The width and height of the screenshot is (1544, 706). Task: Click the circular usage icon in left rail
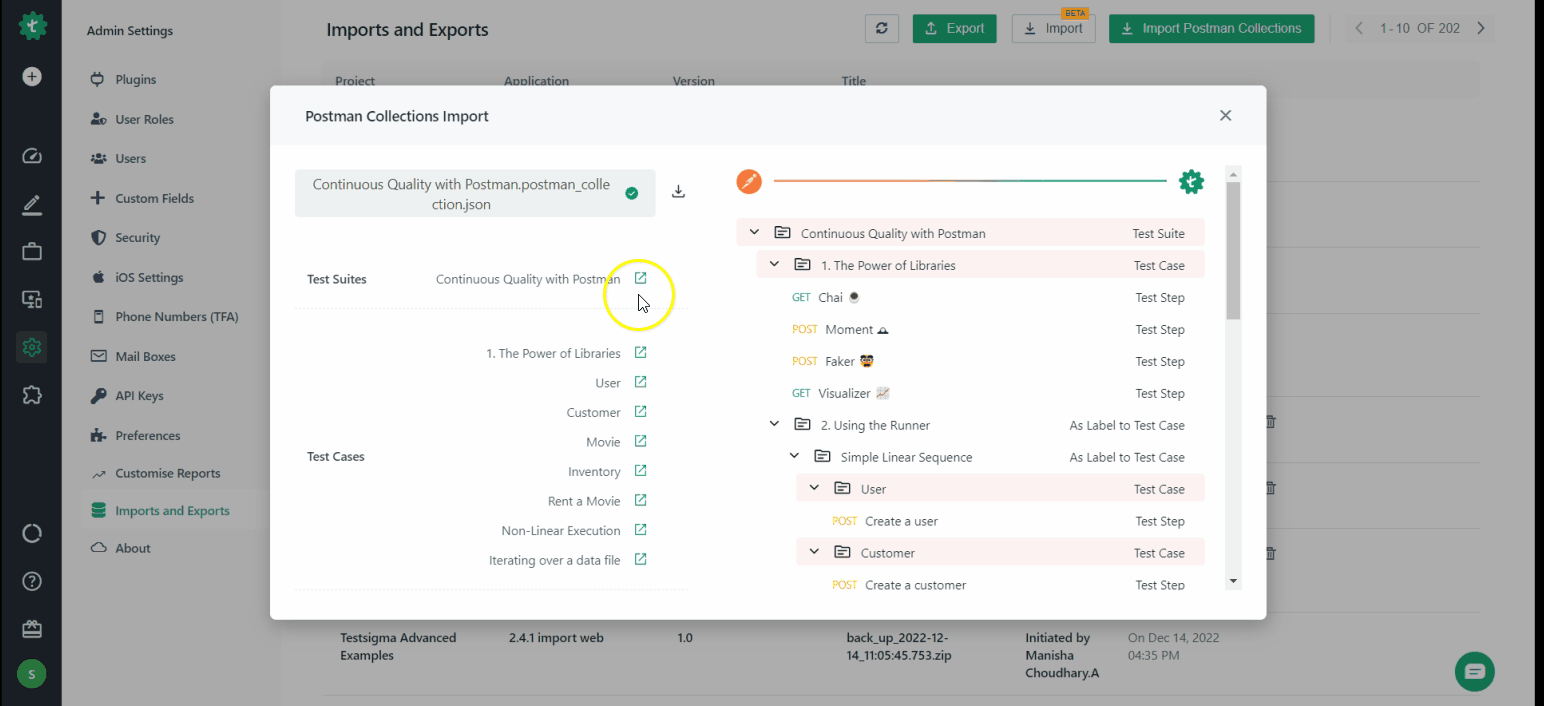pos(32,533)
